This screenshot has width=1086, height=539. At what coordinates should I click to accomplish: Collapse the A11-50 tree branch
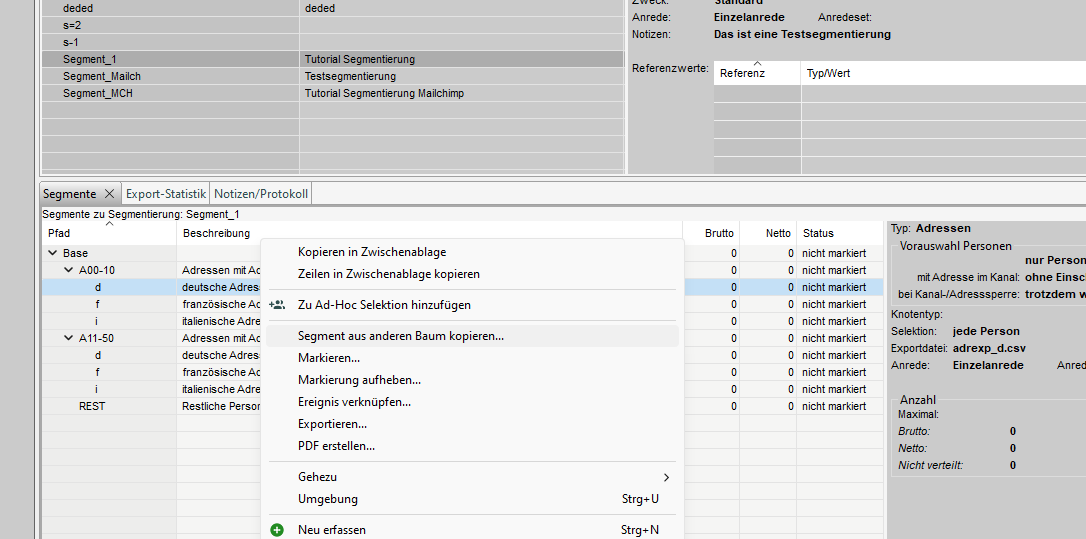coord(68,339)
